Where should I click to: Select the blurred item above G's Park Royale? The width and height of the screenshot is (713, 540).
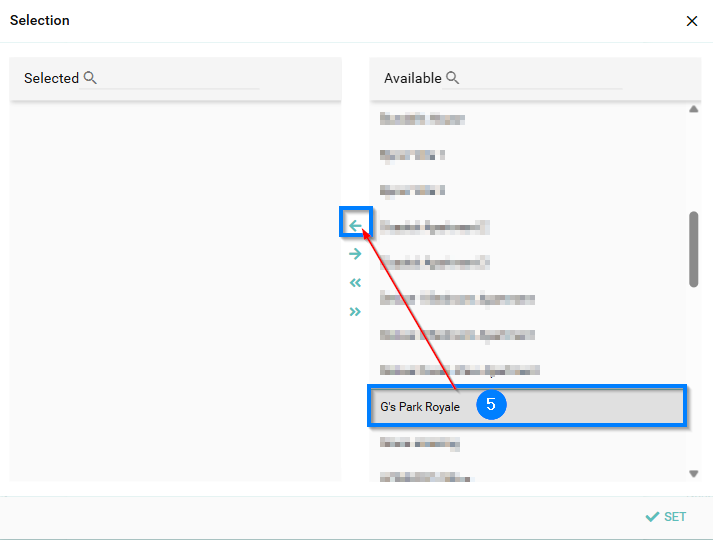pyautogui.click(x=459, y=370)
